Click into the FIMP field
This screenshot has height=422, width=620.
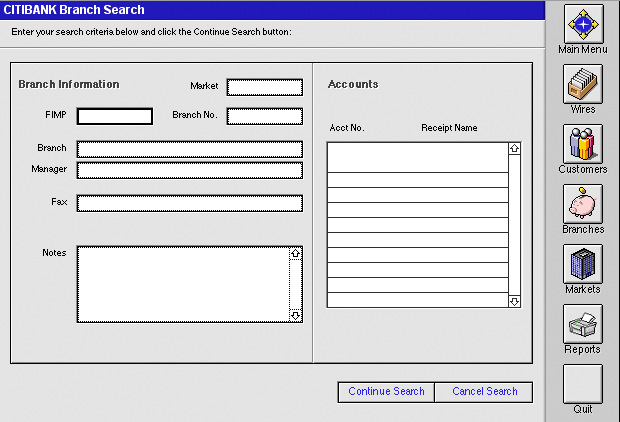(115, 116)
